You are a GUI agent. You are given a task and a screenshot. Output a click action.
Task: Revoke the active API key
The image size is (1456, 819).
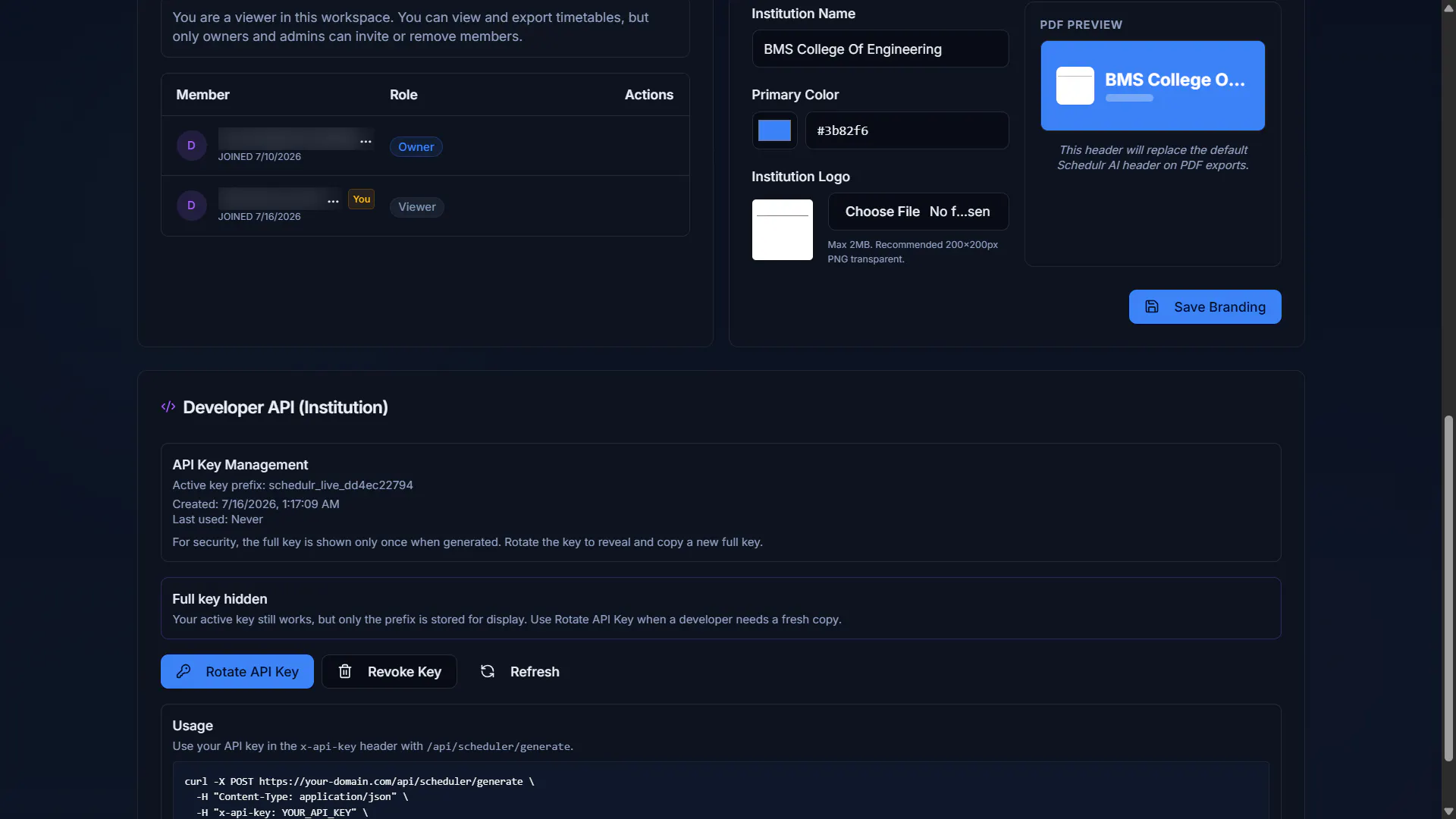[x=389, y=671]
